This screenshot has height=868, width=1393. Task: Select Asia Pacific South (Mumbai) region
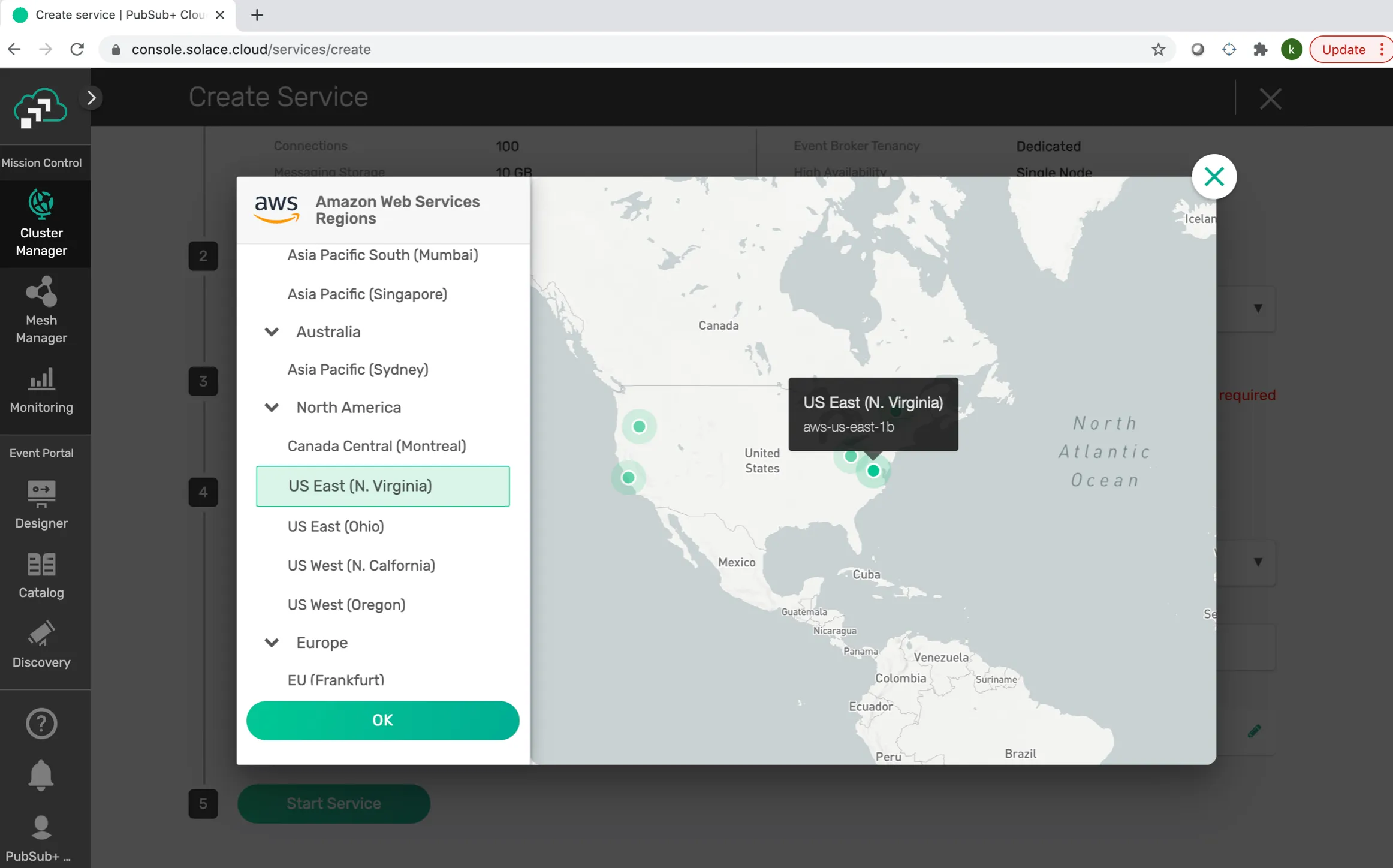coord(382,255)
